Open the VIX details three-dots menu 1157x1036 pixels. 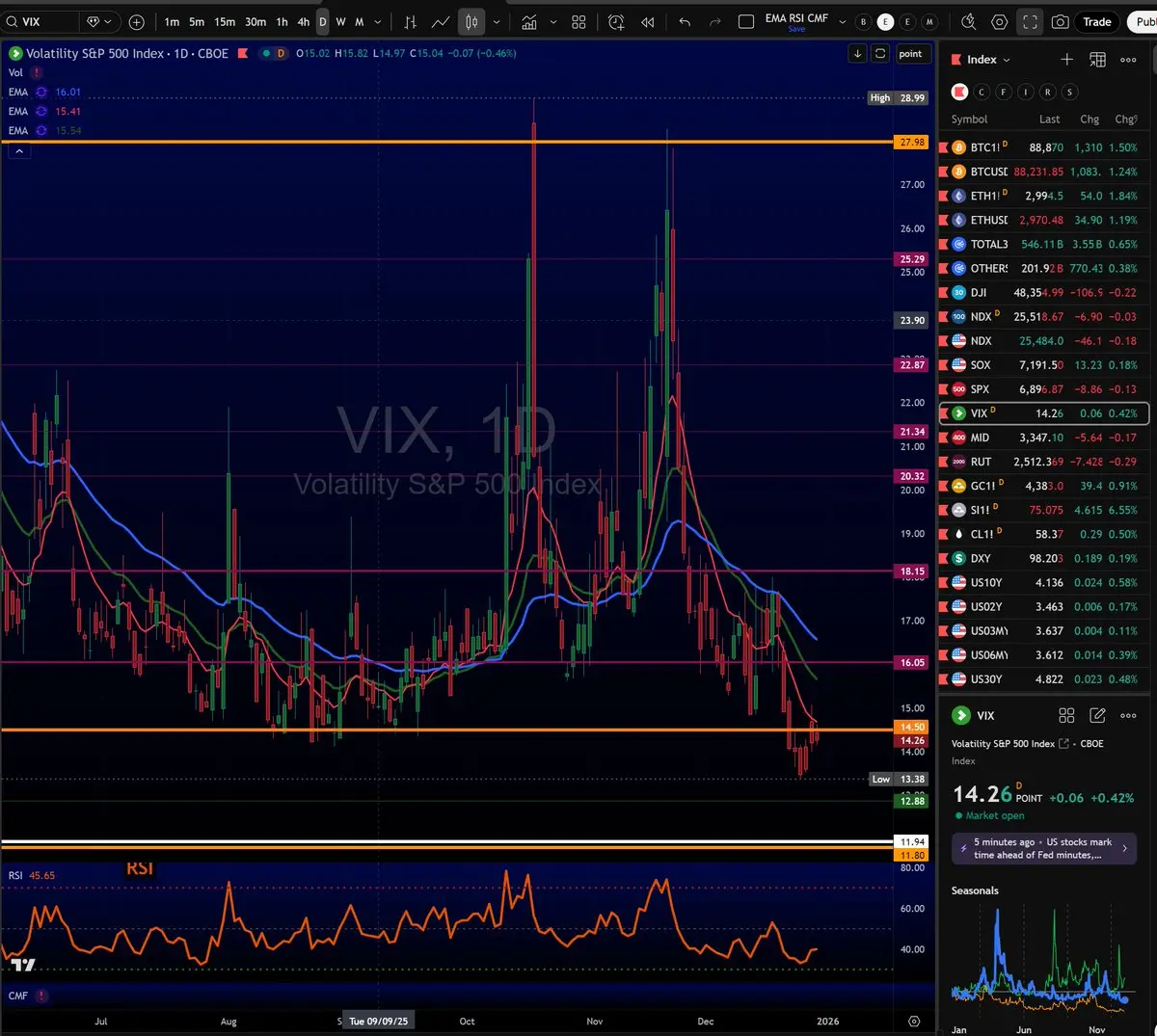(x=1128, y=715)
